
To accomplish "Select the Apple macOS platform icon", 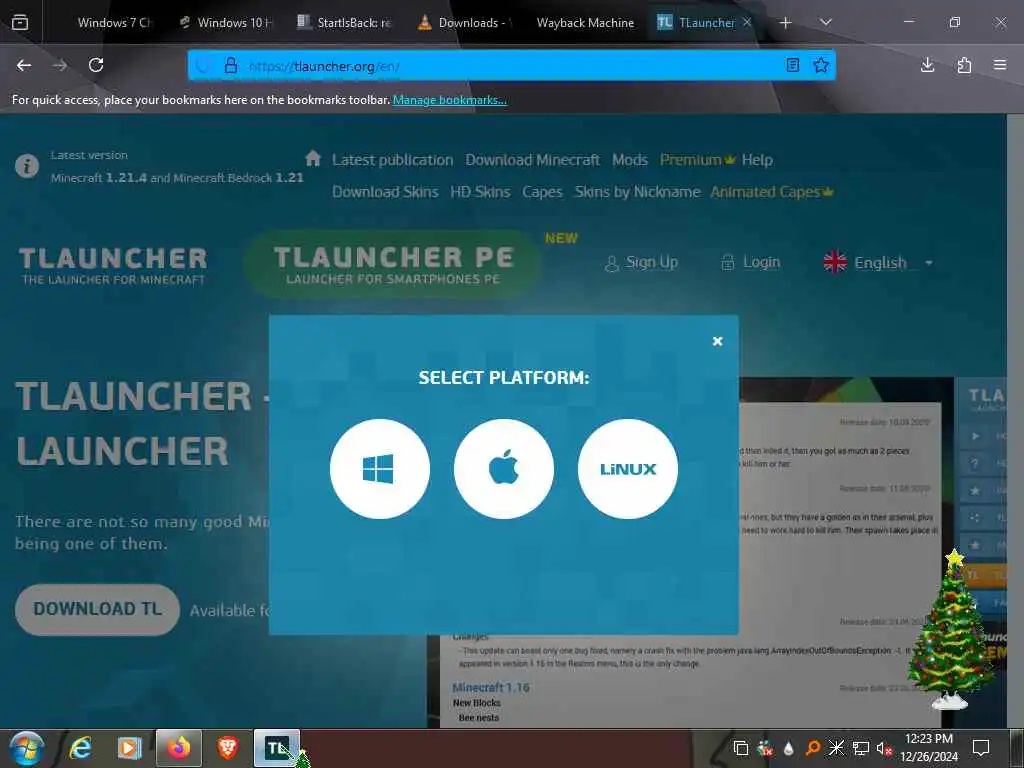I will click(504, 469).
